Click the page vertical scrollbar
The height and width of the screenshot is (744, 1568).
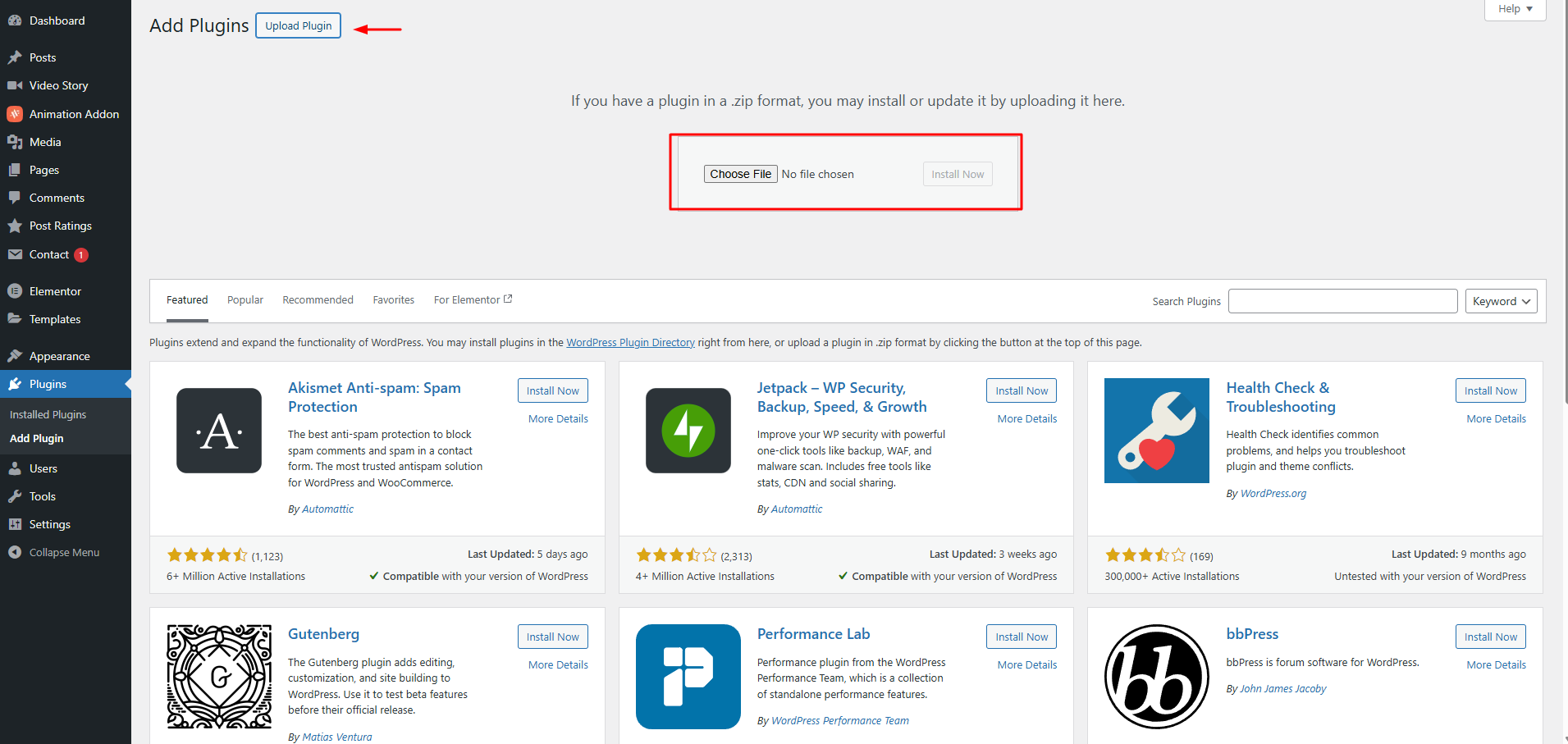pos(1565,201)
